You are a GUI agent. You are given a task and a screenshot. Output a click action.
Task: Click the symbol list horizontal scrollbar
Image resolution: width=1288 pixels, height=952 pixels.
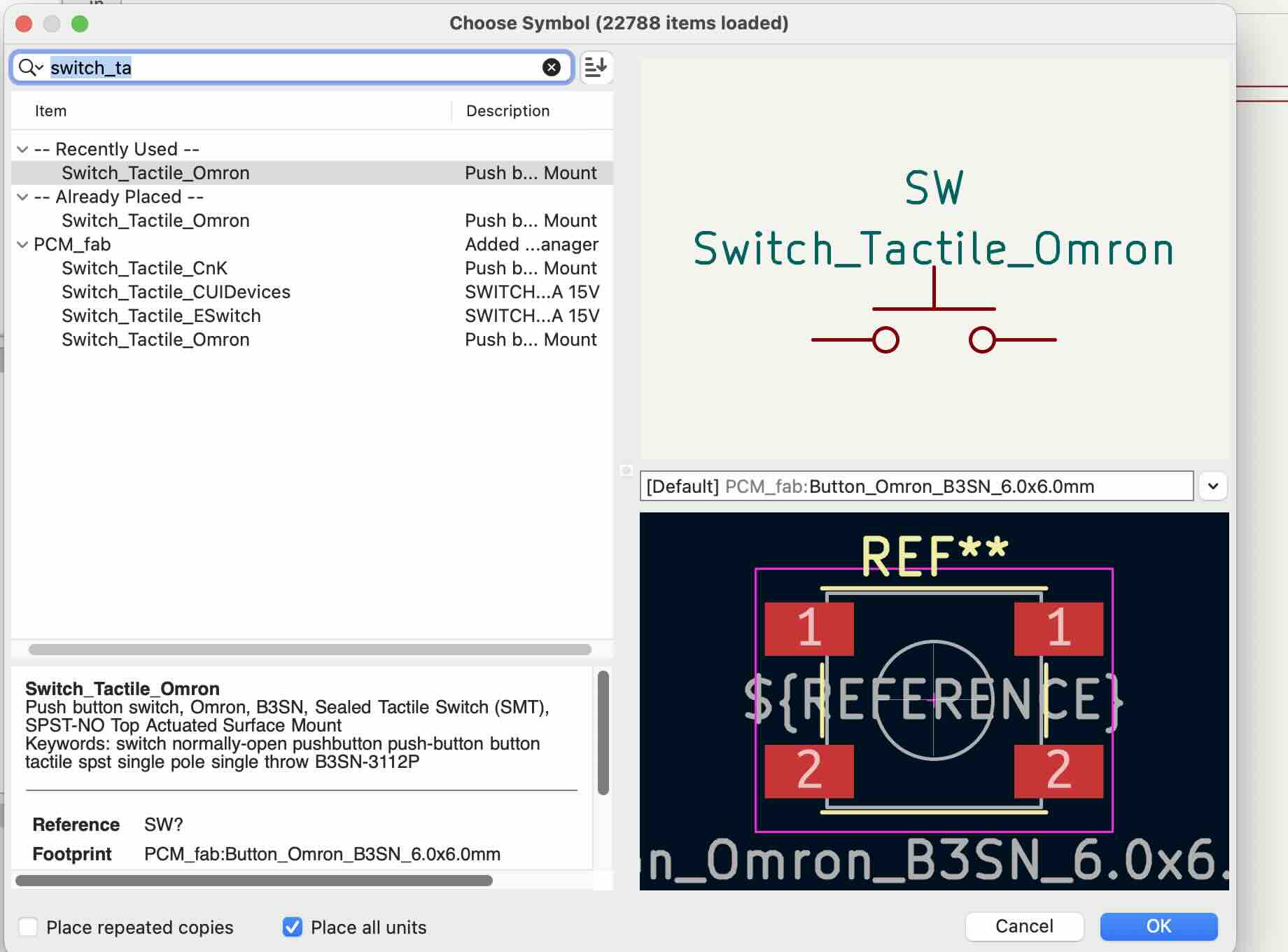[x=310, y=650]
